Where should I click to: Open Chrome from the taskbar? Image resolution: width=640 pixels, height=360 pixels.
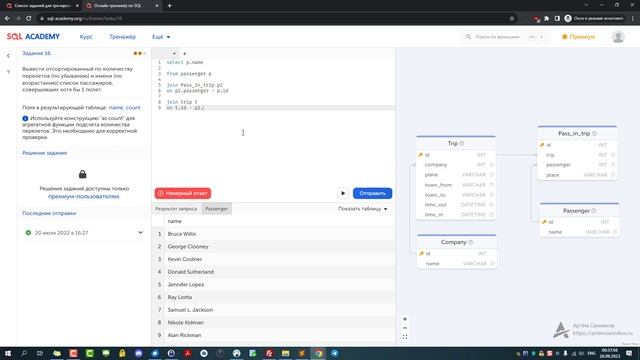point(318,353)
